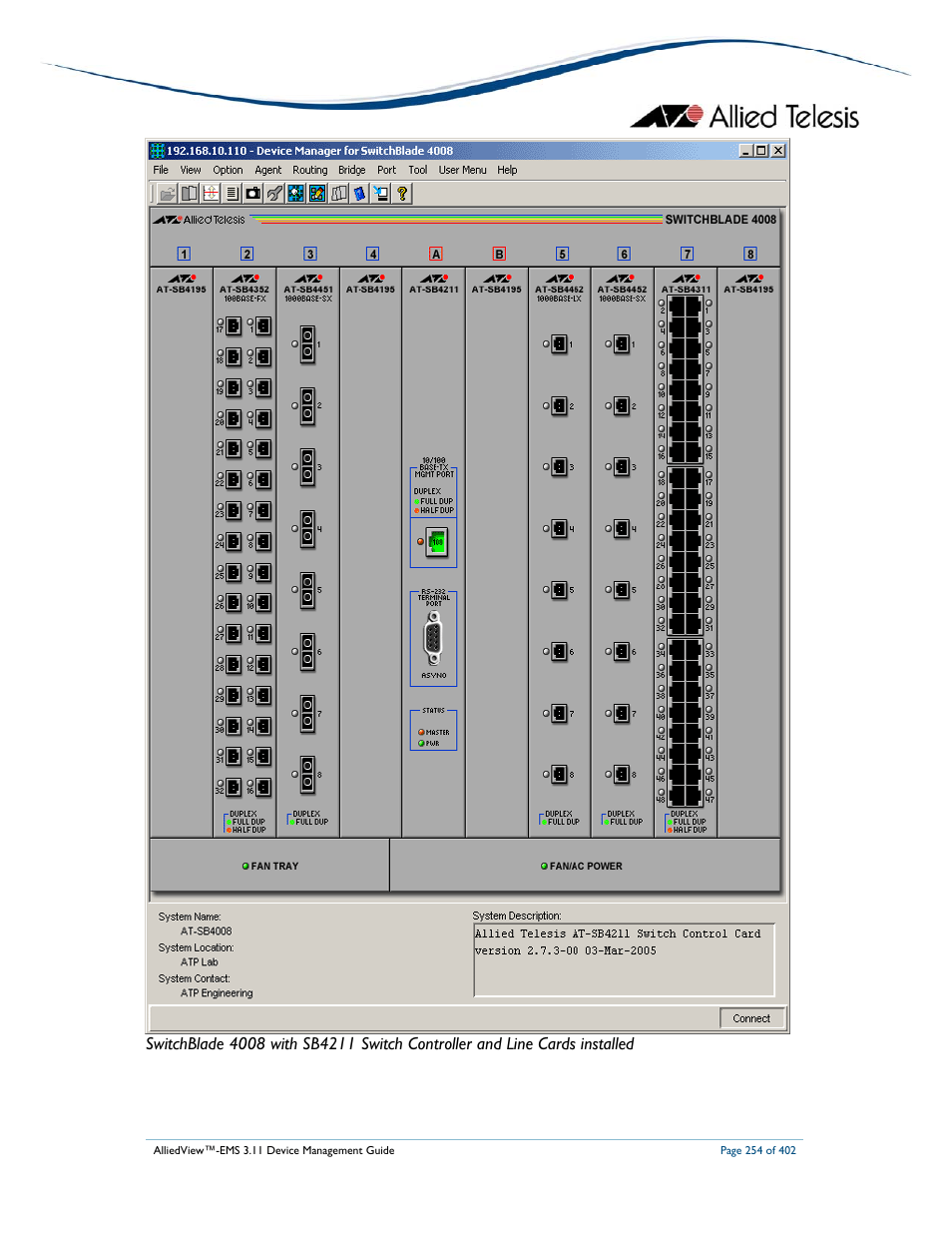Select slot indicator 6
Image resolution: width=952 pixels, height=1233 pixels.
tap(625, 254)
